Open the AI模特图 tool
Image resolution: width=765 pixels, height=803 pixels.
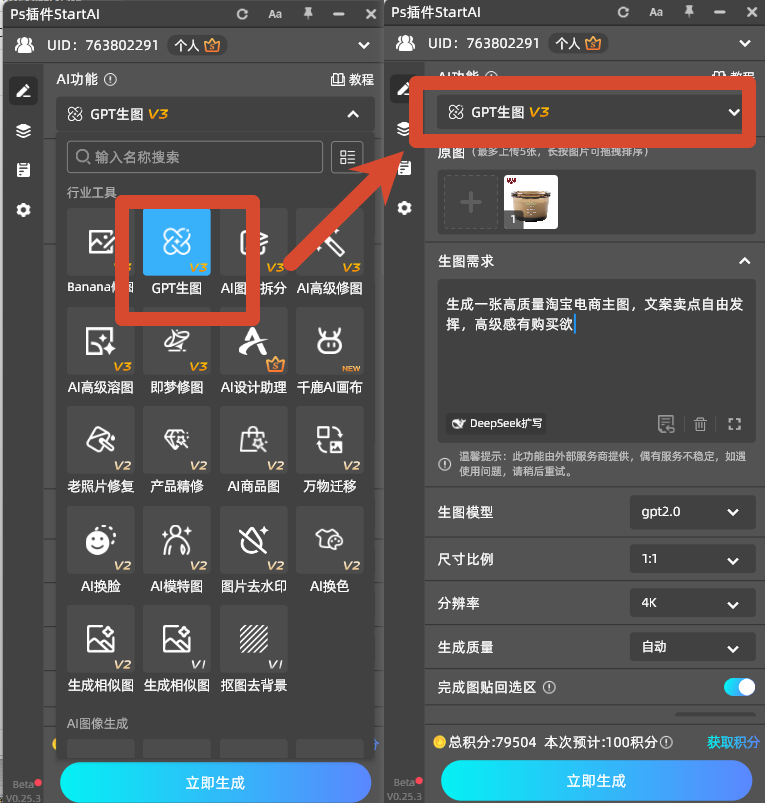pos(177,540)
